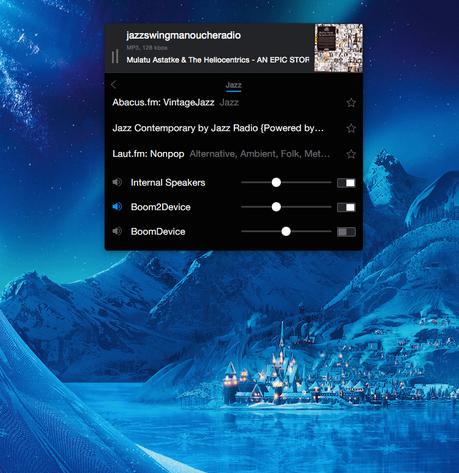The height and width of the screenshot is (473, 459).
Task: Select the Jazz tab
Action: click(233, 85)
